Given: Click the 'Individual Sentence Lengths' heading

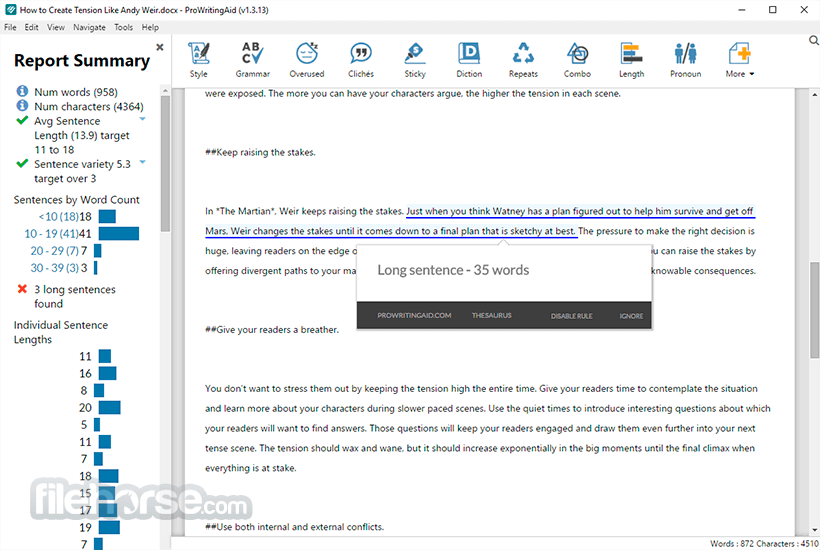Looking at the screenshot, I should 61,332.
